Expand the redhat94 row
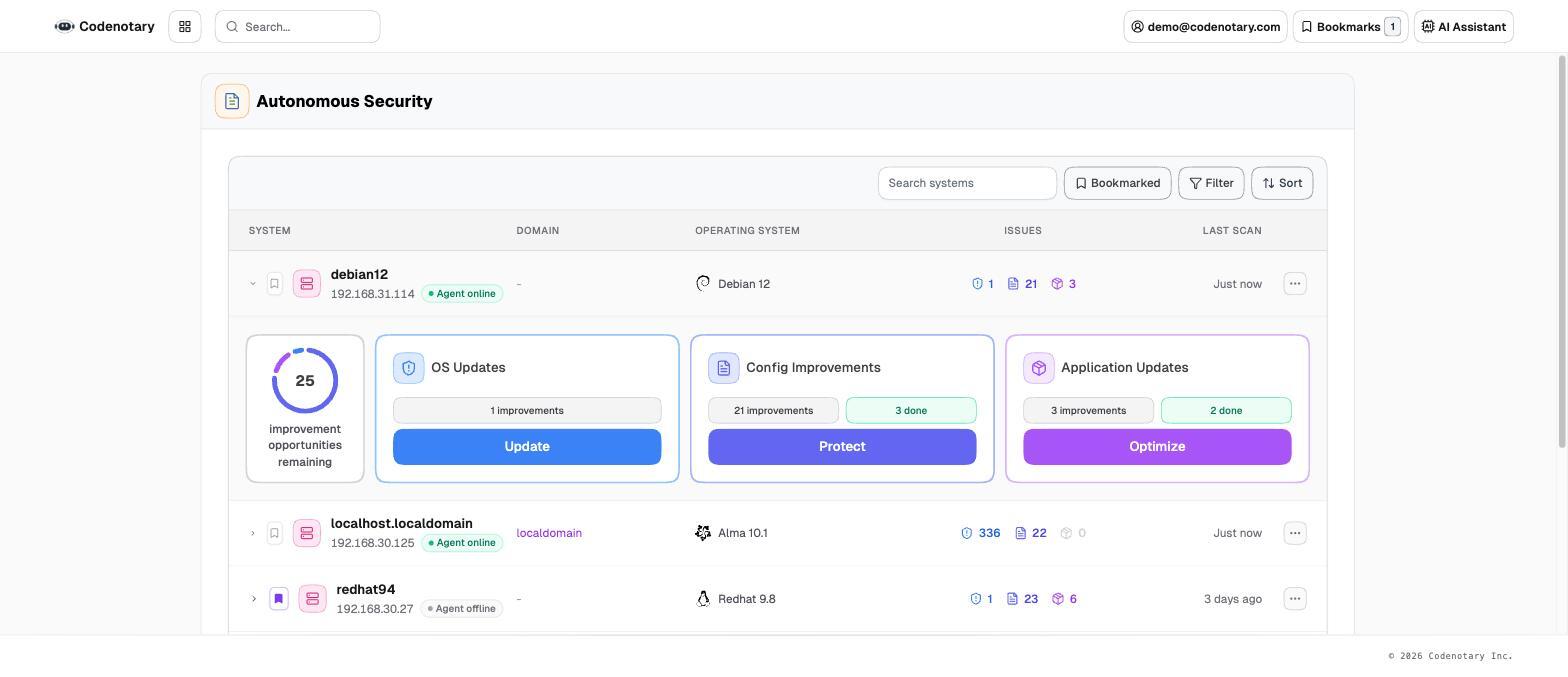This screenshot has height=677, width=1568. [253, 599]
